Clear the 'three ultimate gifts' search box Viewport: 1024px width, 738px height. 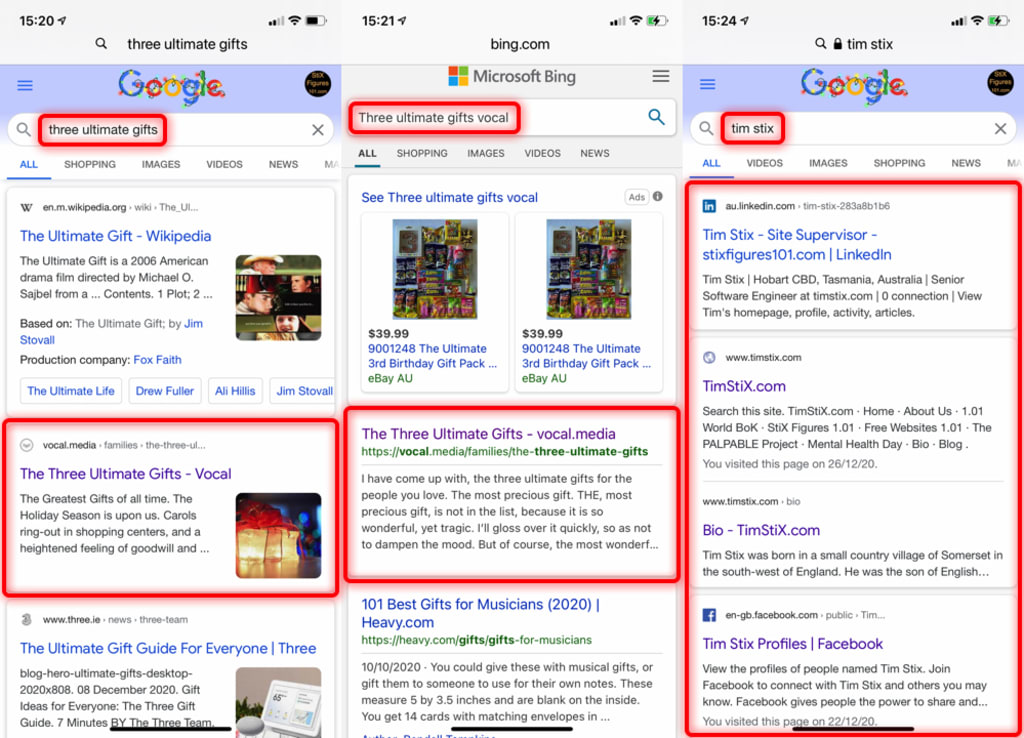coord(318,130)
